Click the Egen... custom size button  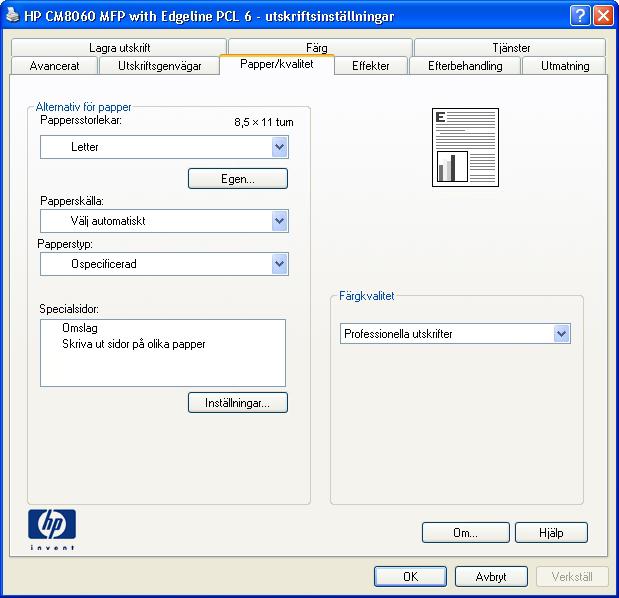[x=238, y=179]
